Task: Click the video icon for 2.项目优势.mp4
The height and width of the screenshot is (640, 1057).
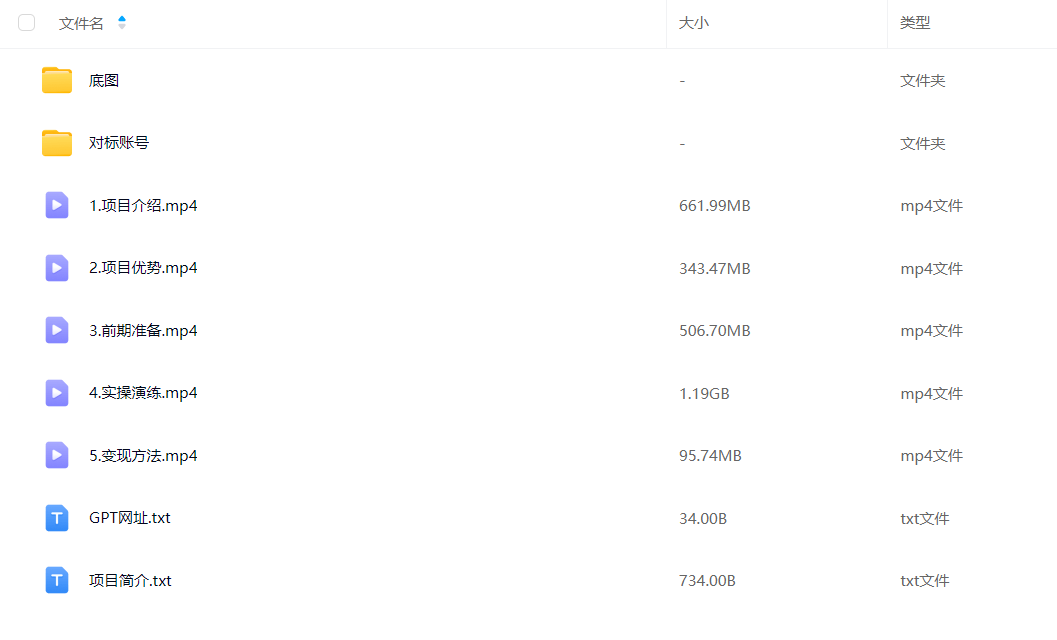Action: [57, 268]
